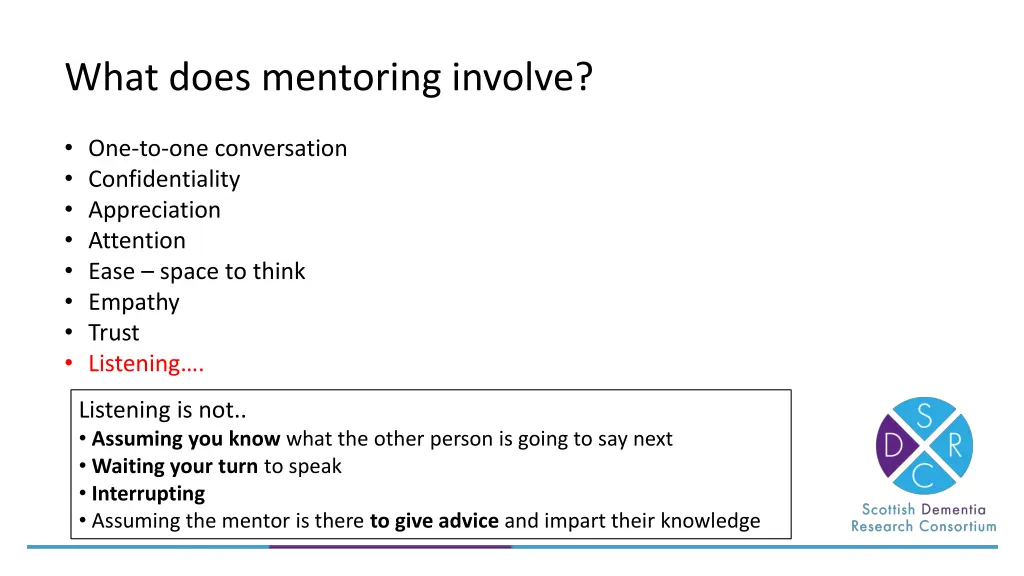Click 'Scottish Dementia Research Consortium' caption text

924,518
